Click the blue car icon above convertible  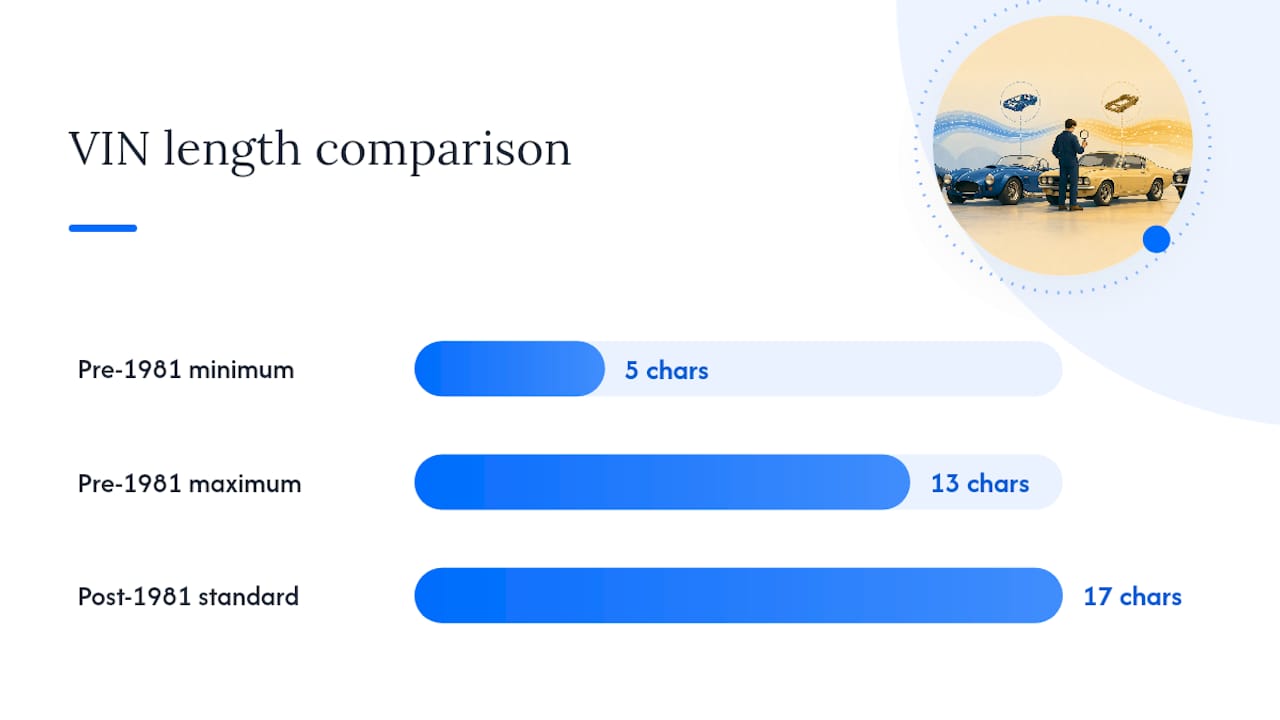(1019, 101)
